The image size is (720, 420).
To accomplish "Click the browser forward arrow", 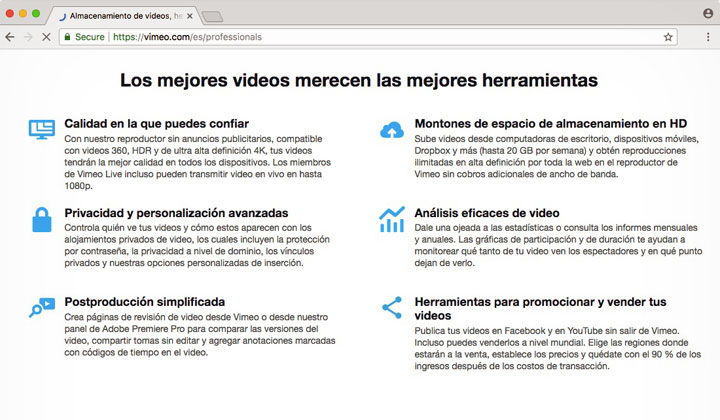I will 28,37.
